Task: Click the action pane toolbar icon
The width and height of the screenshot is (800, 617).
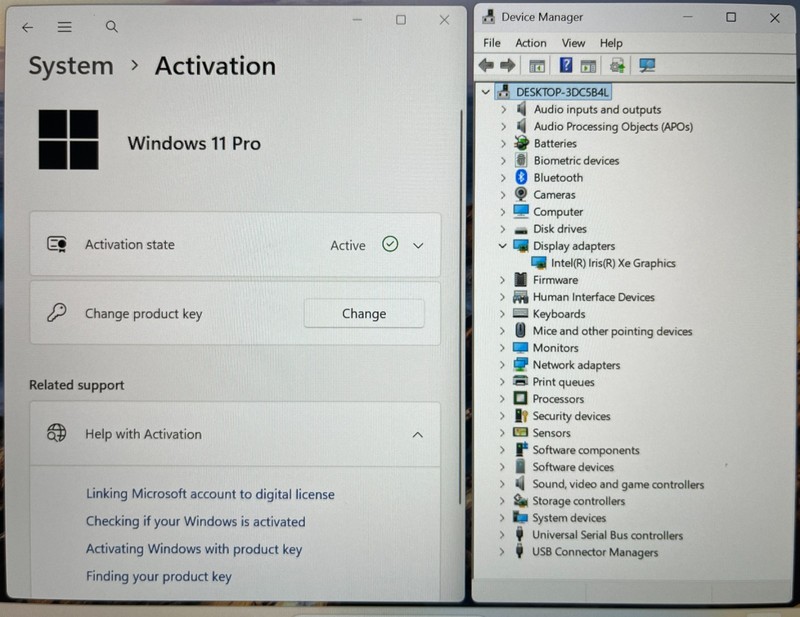Action: click(x=588, y=66)
